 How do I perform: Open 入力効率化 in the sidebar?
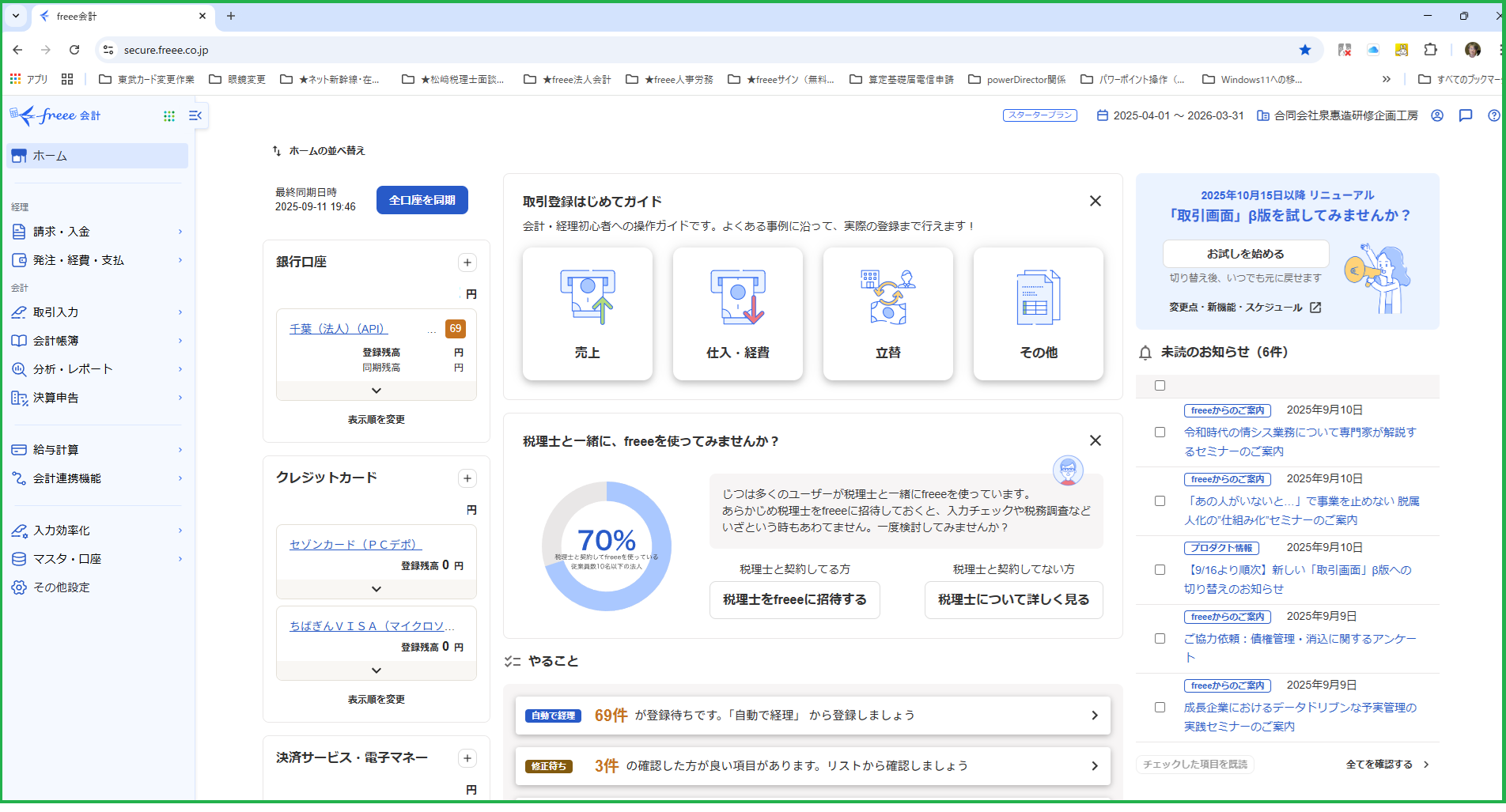coord(97,531)
